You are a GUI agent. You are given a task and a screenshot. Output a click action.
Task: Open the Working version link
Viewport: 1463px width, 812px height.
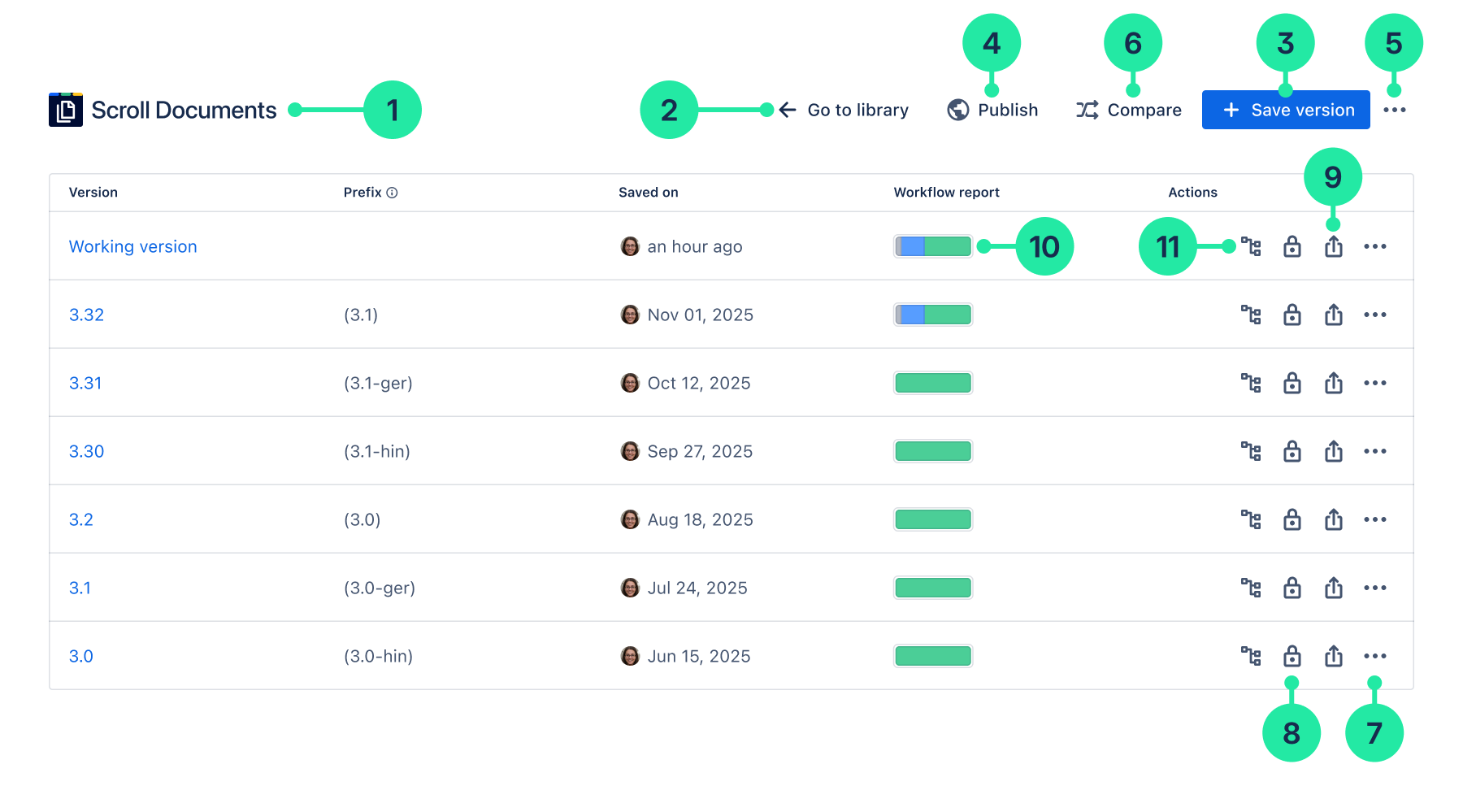coord(133,246)
